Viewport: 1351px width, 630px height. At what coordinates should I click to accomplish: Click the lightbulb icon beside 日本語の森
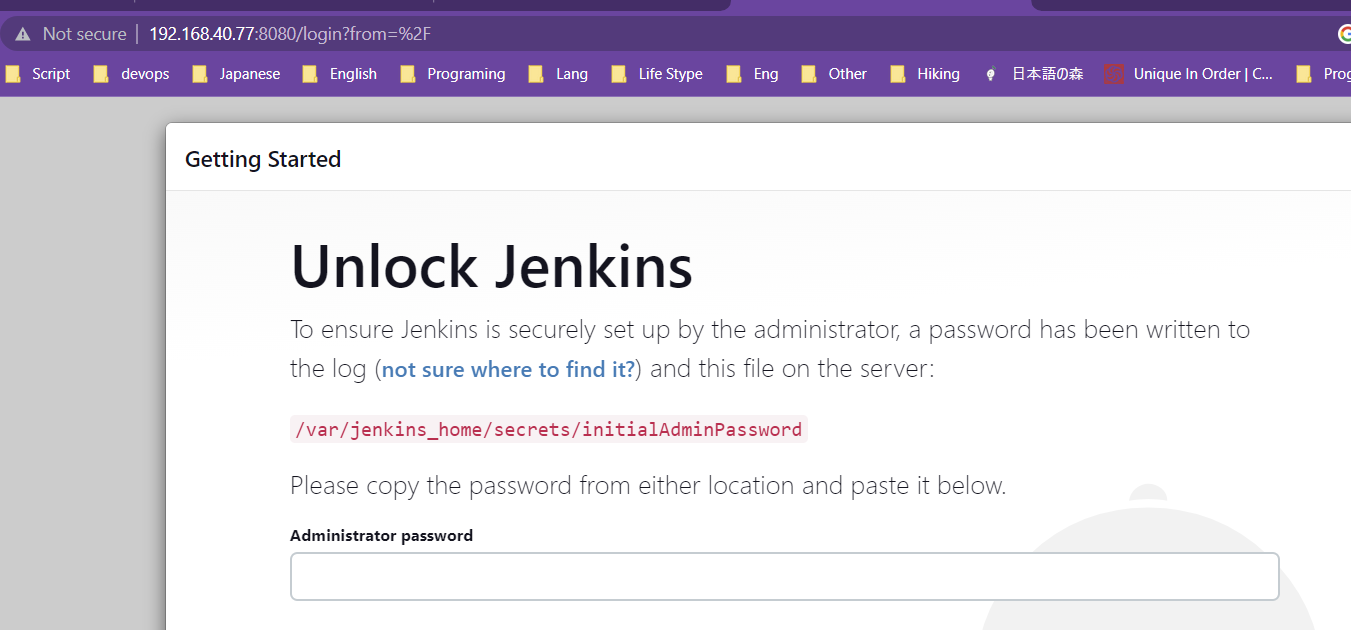point(991,74)
